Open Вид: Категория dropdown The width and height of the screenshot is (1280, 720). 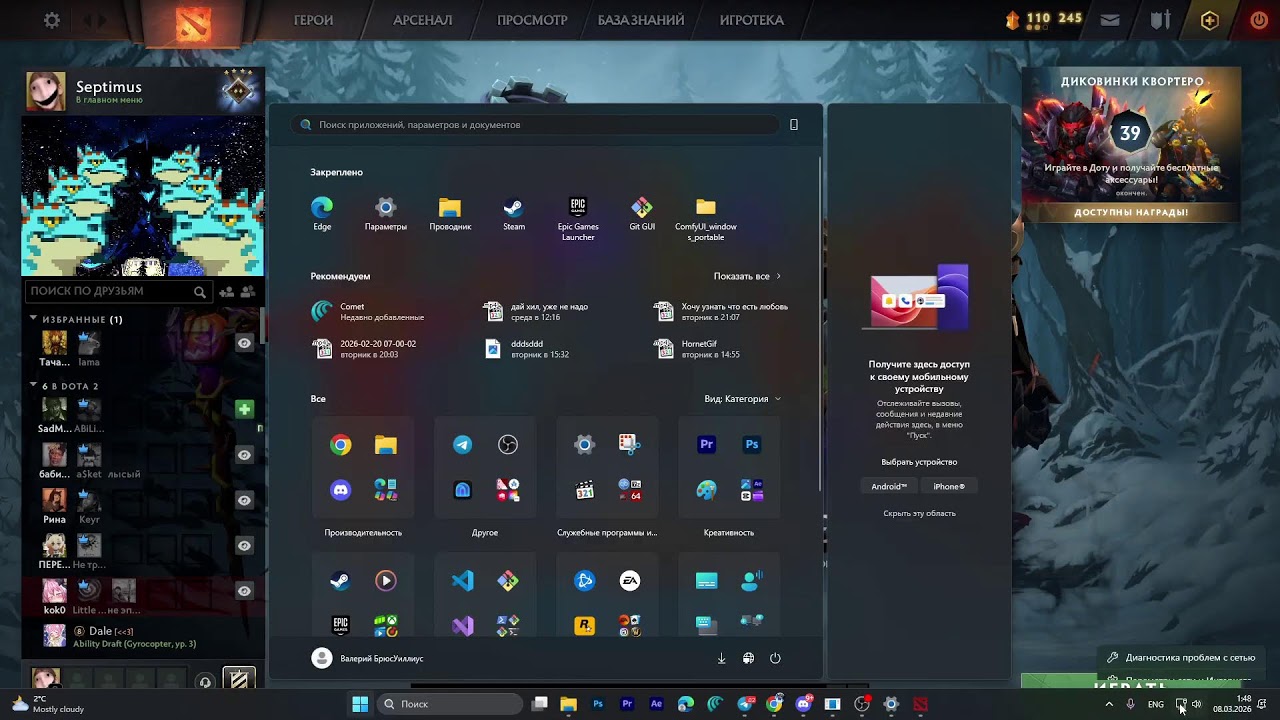click(742, 399)
